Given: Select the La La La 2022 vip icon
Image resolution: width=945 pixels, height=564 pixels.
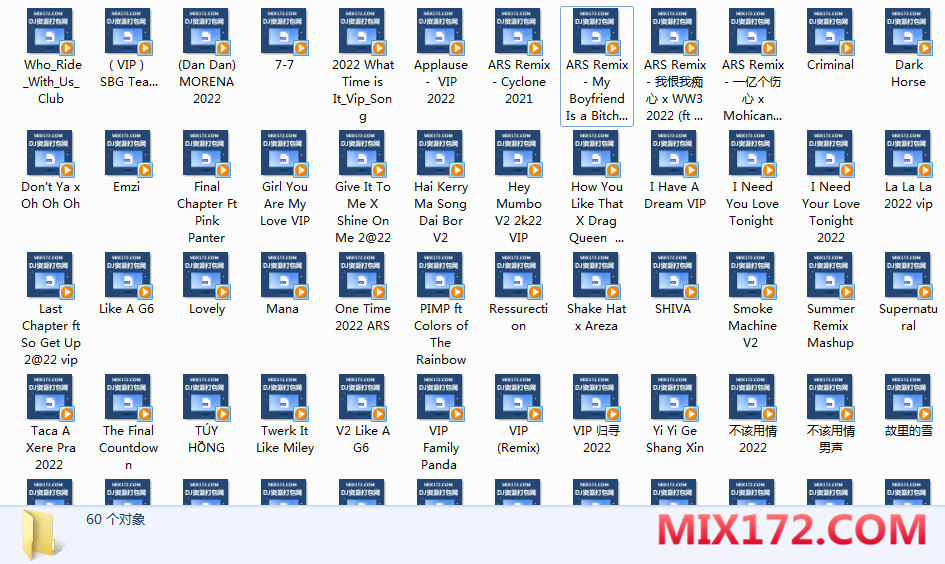Looking at the screenshot, I should [908, 154].
